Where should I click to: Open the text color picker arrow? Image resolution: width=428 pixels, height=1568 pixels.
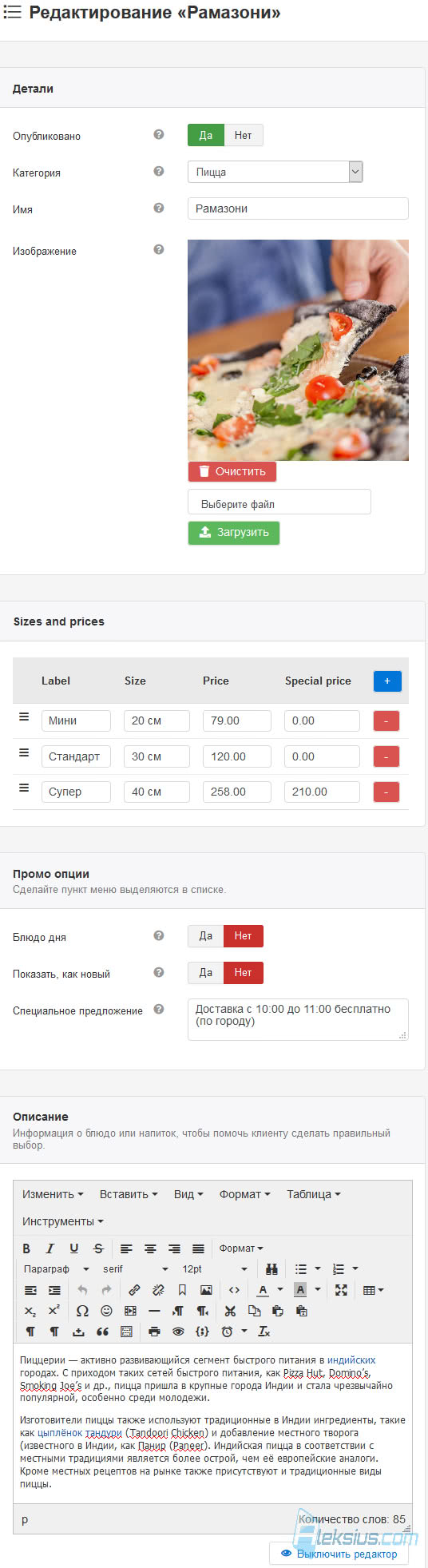click(x=280, y=1289)
